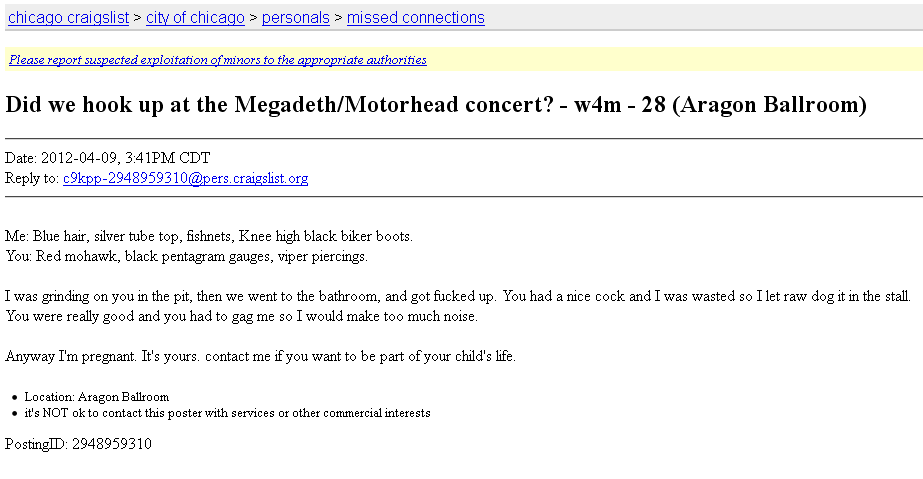923x479 pixels.
Task: Click the 'Location: Aragon Ballroom' bullet item
Action: click(x=97, y=397)
